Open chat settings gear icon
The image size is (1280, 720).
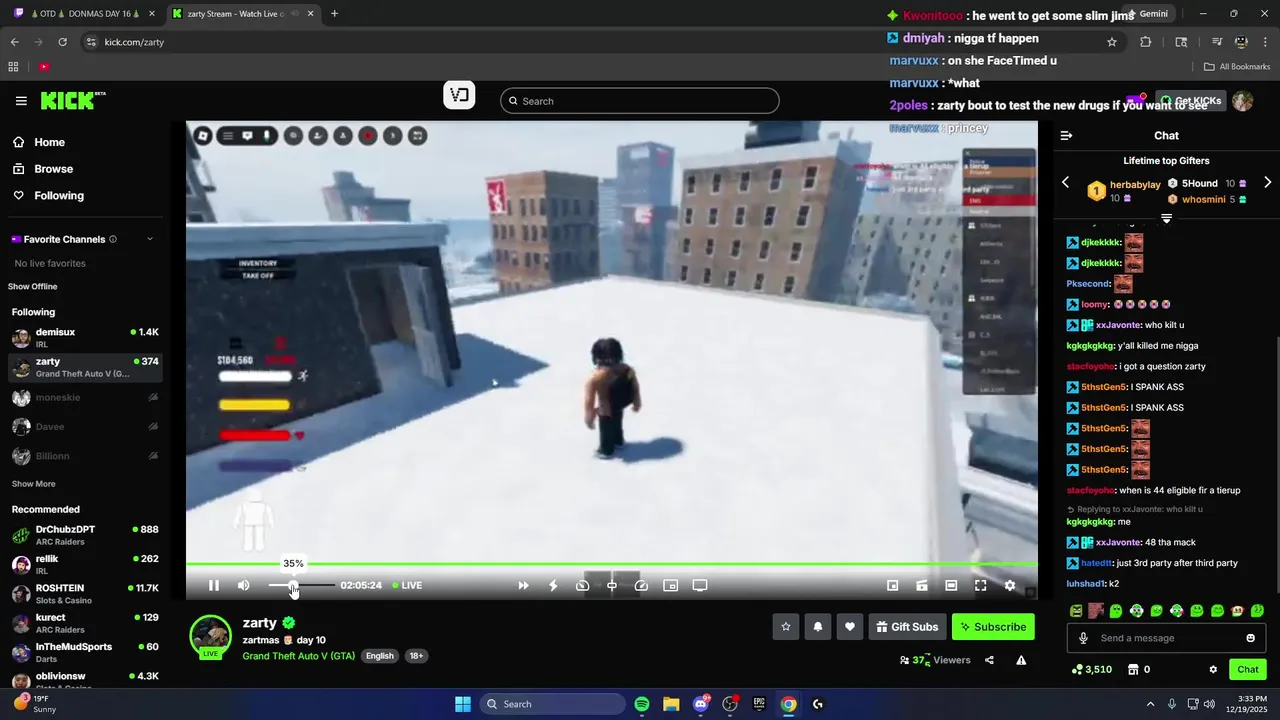pyautogui.click(x=1213, y=670)
